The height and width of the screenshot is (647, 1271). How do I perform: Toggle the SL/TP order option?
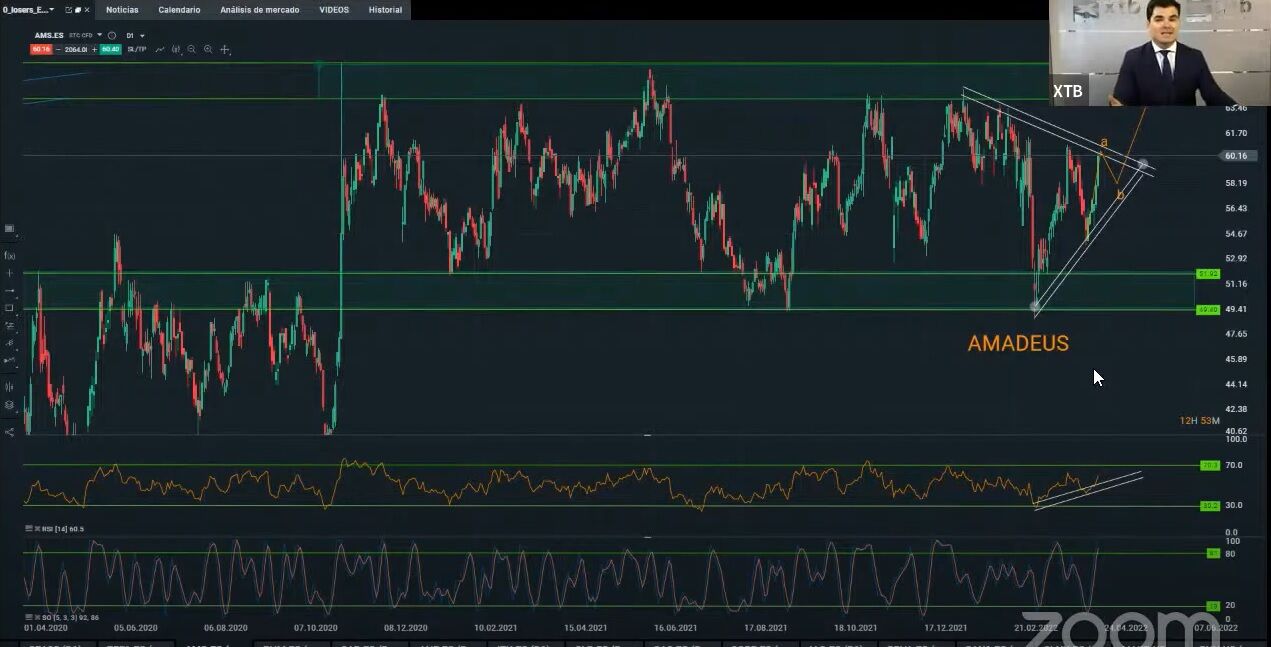(x=137, y=49)
